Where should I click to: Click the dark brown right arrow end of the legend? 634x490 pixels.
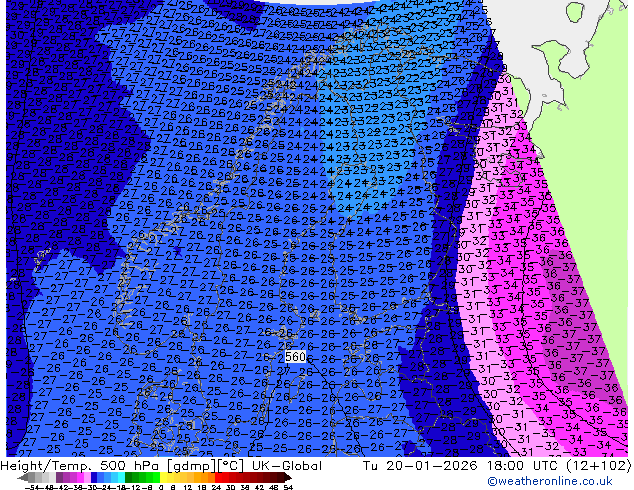tap(287, 478)
